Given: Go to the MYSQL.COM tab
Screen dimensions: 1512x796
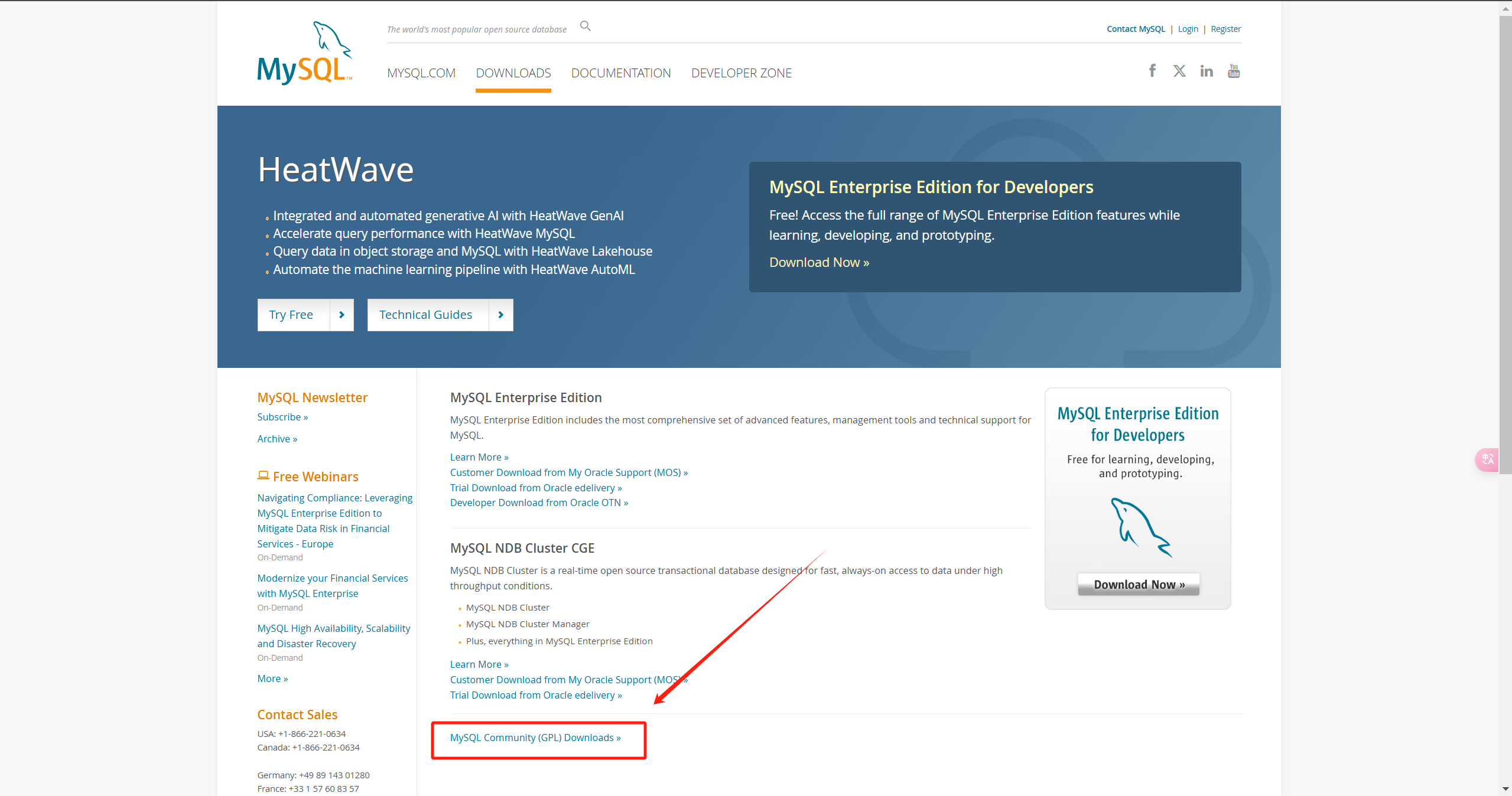Looking at the screenshot, I should [421, 73].
